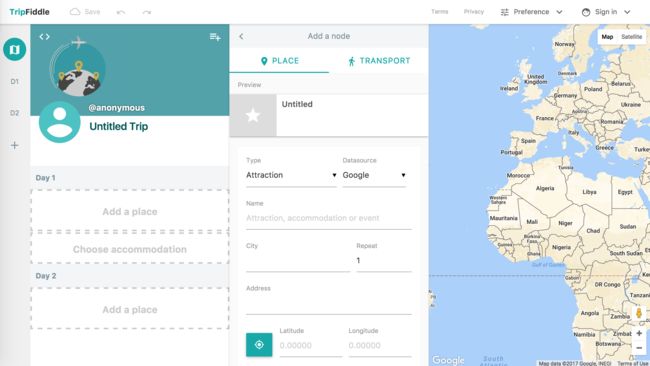Click the undo arrow icon
This screenshot has width=650, height=366.
coord(121,12)
